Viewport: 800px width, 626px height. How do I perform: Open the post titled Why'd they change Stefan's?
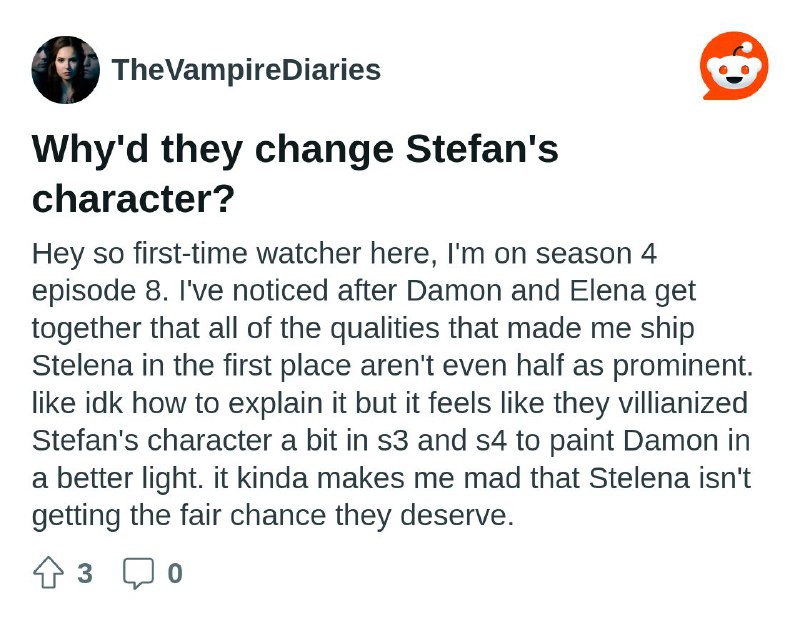(295, 149)
